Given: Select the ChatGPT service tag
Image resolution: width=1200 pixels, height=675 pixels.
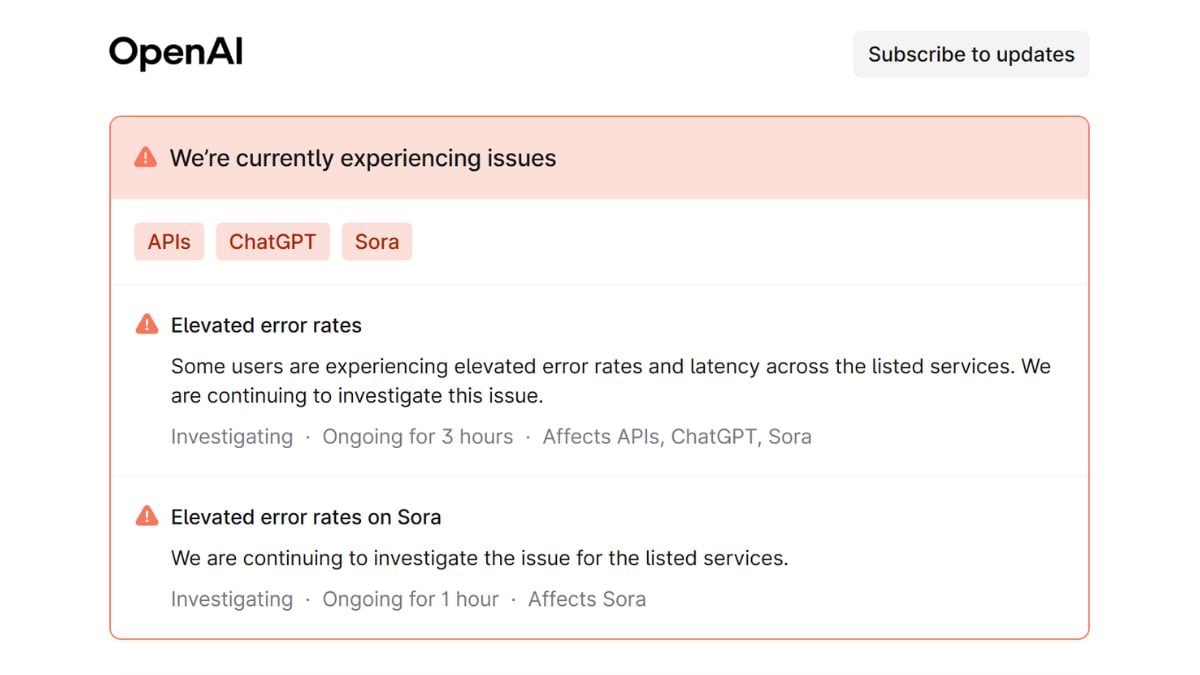Looking at the screenshot, I should pos(273,242).
